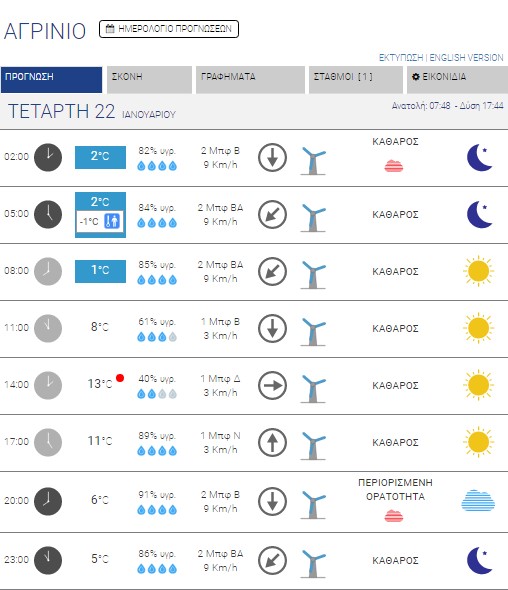Click the dark clock icon at 02:00
This screenshot has height=590, width=508.
[48, 157]
